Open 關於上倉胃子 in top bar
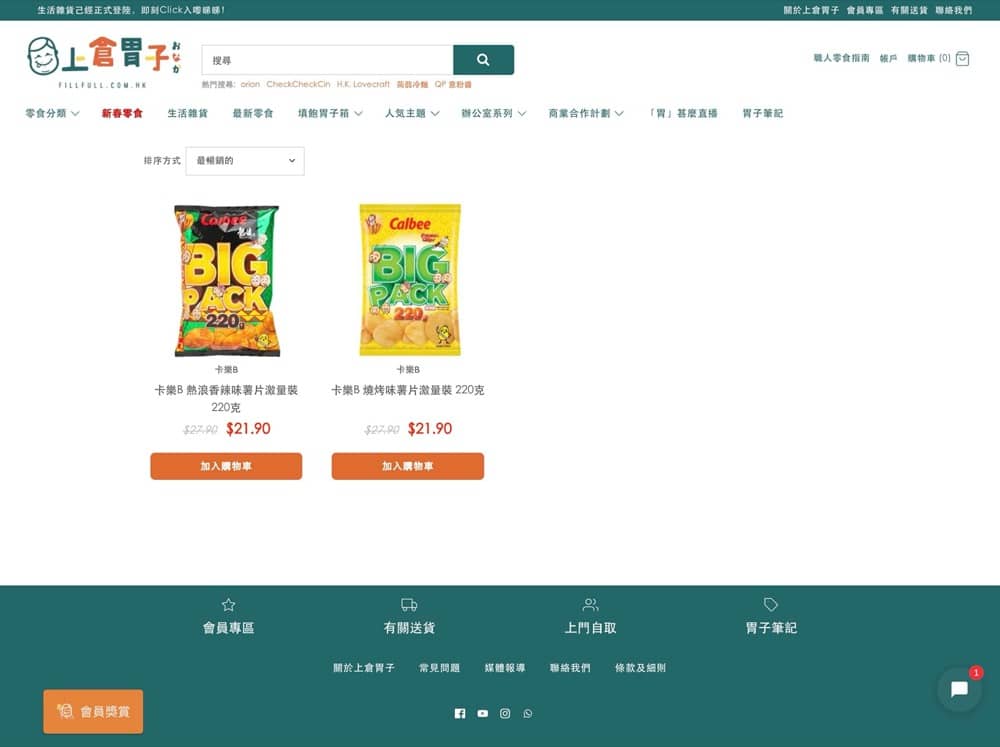This screenshot has width=1000, height=747. 811,10
